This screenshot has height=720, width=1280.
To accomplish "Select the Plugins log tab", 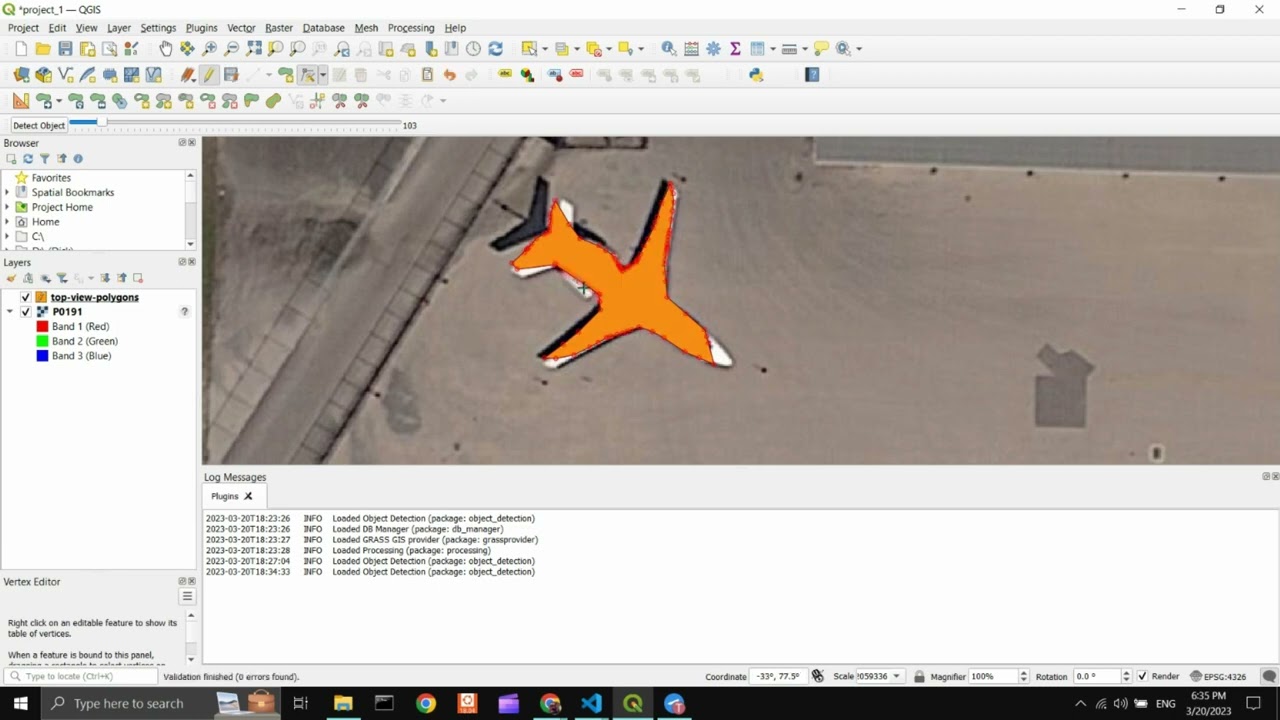I will [224, 496].
